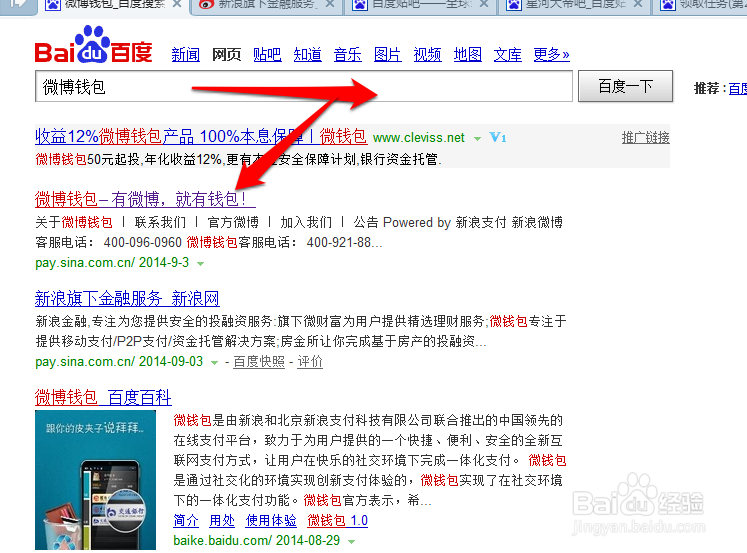Viewport: 747px width, 553px height.
Task: Click the 百度百科 phone thumbnail image
Action: coord(95,480)
